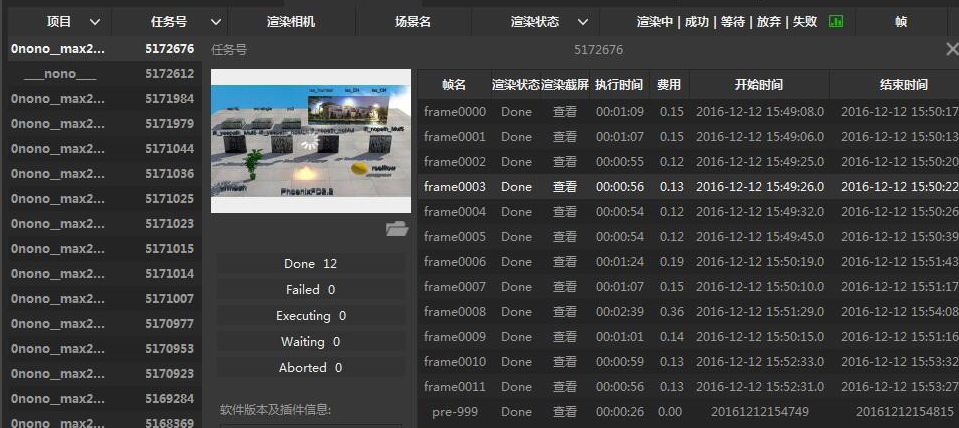Click the Failed 0 status counter
This screenshot has height=428, width=959.
pyautogui.click(x=311, y=290)
